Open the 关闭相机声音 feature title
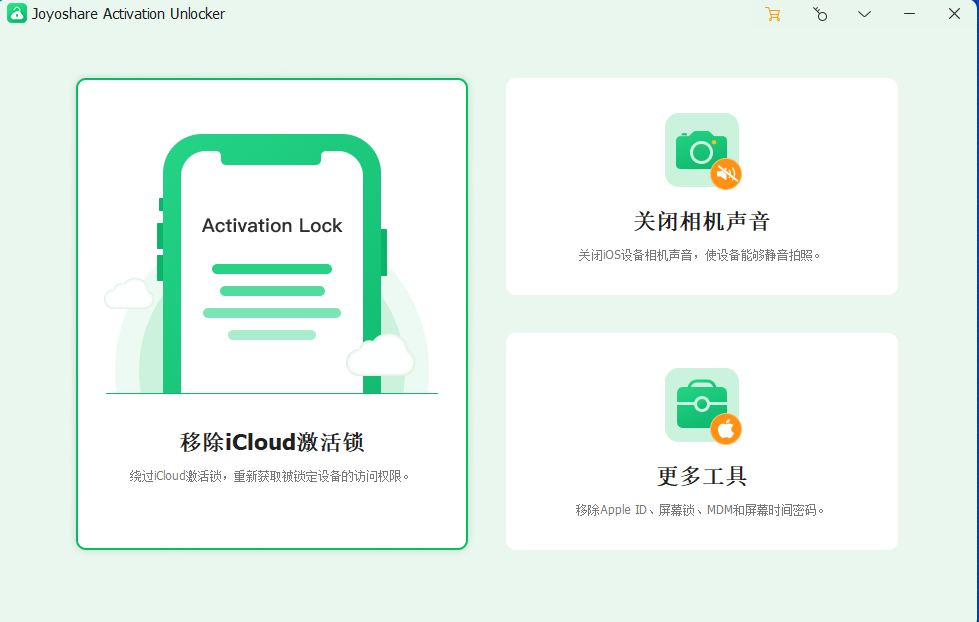979x622 pixels. [x=702, y=221]
